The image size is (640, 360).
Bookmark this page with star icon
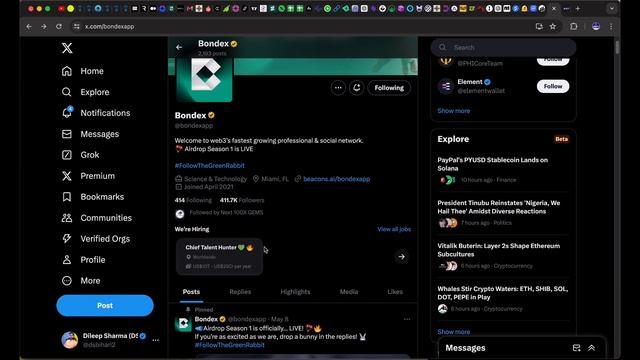pyautogui.click(x=553, y=27)
